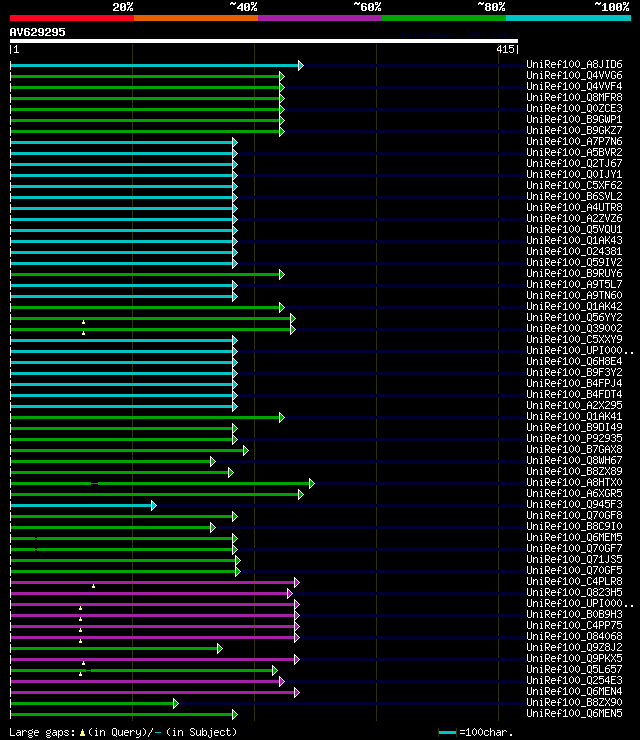The width and height of the screenshot is (640, 740).
Task: Open hit UniRef100_A7P7N6
Action: tap(574, 141)
